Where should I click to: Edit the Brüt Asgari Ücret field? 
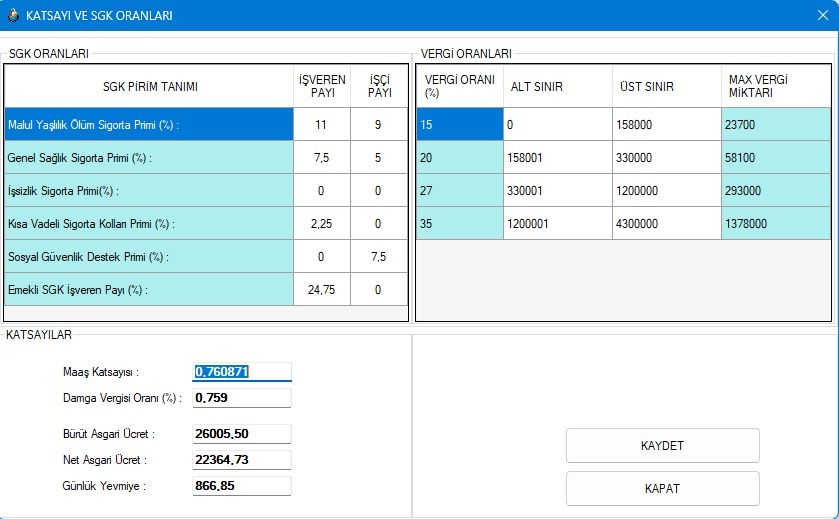[241, 434]
